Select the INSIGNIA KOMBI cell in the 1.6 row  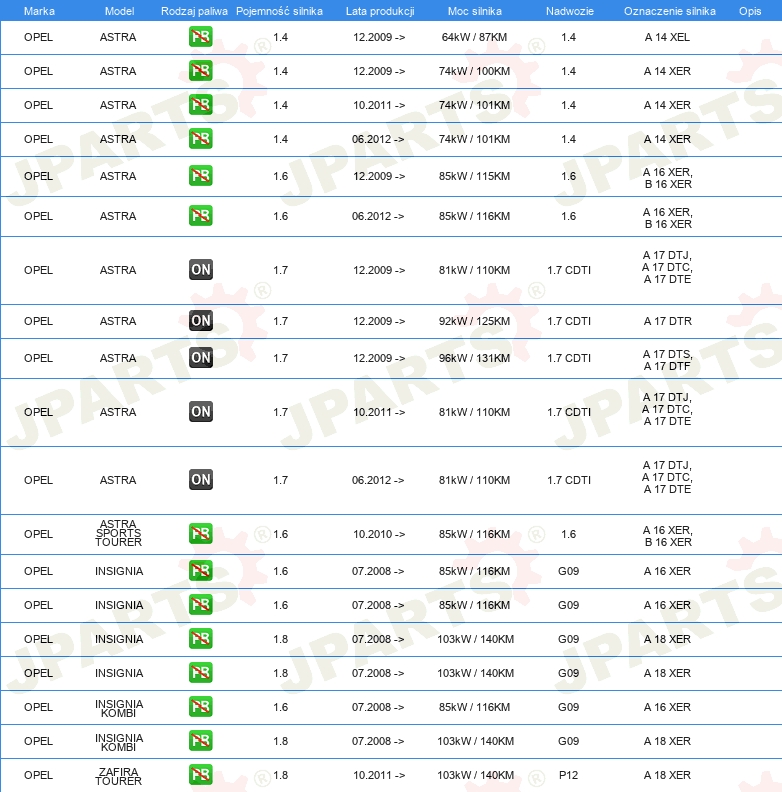point(119,709)
